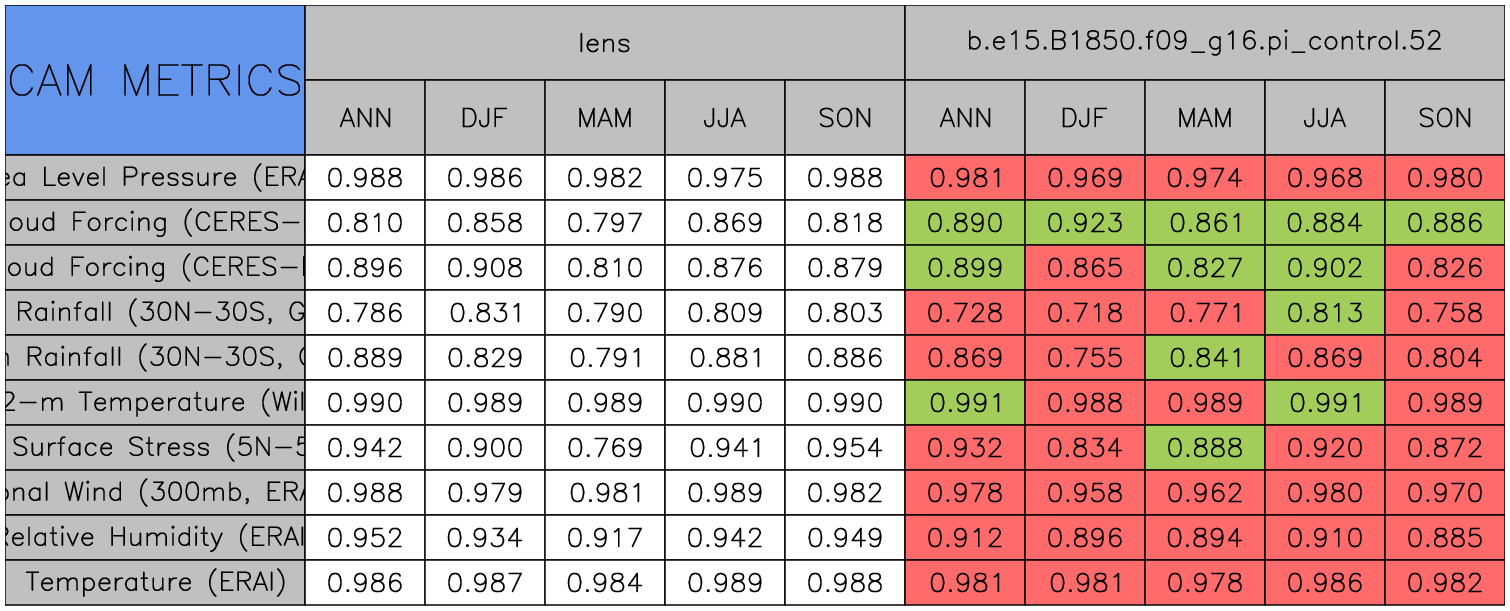
Task: Select the SON column header under lens
Action: [845, 118]
